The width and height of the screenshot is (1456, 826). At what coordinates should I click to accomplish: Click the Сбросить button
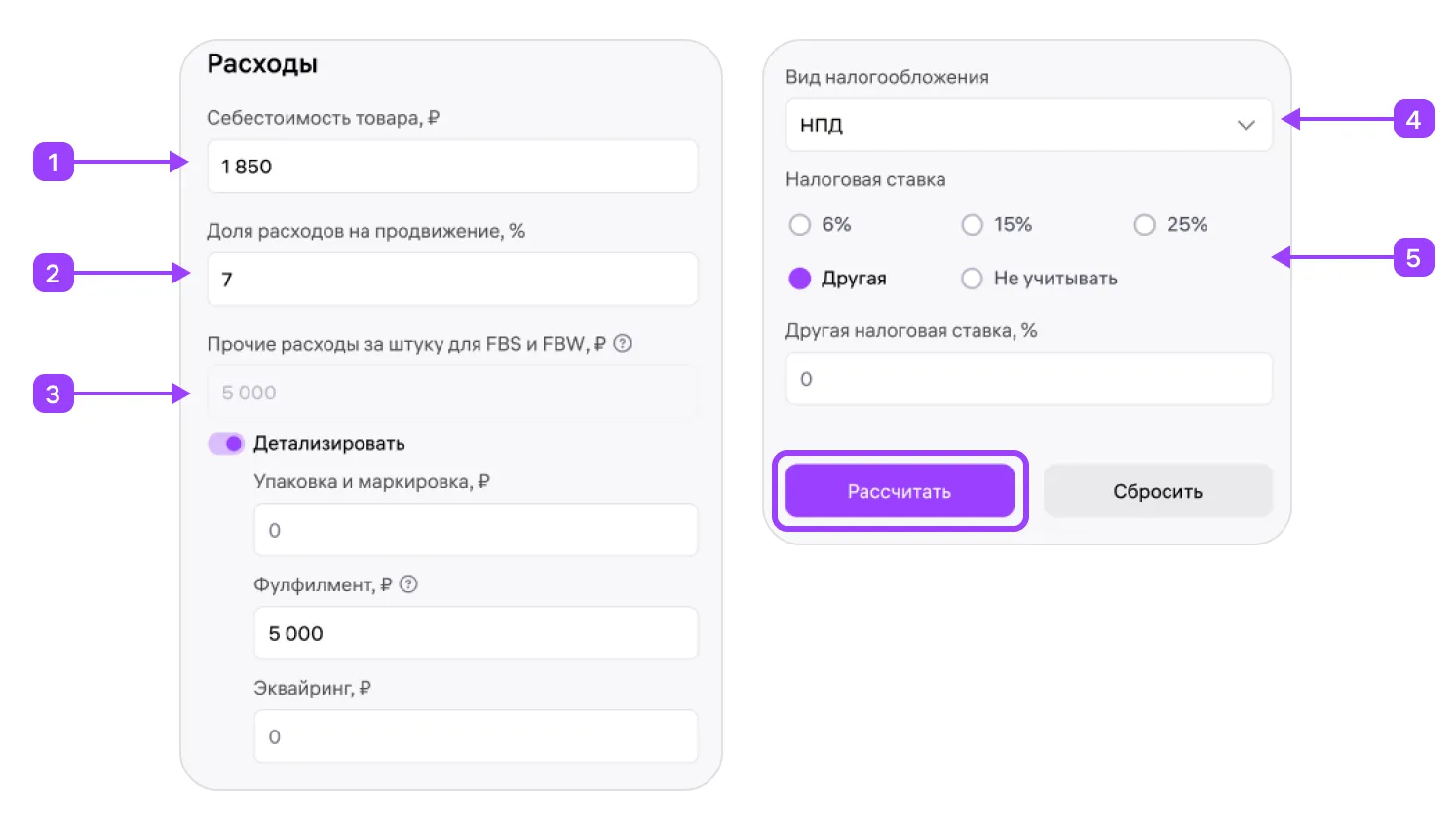coord(1158,491)
